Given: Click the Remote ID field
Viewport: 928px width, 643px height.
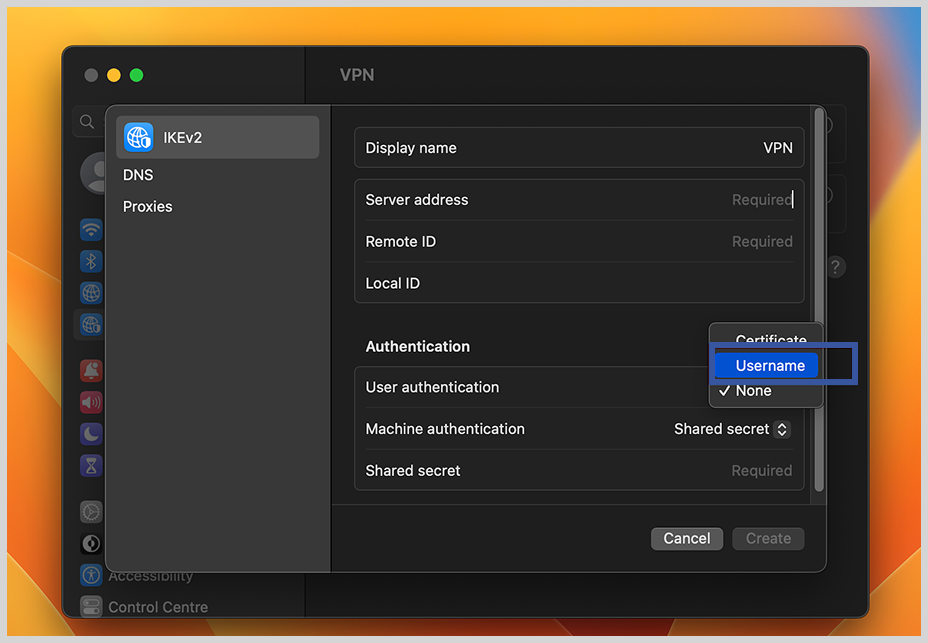Looking at the screenshot, I should [x=579, y=242].
